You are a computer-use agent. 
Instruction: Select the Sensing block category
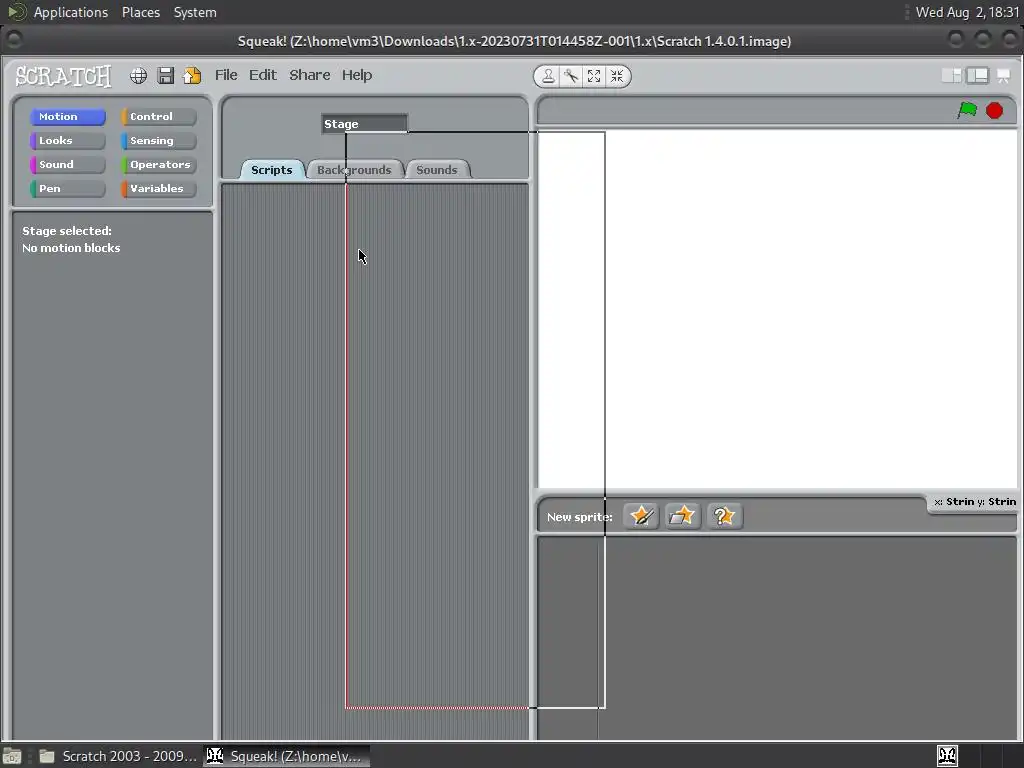tap(159, 140)
